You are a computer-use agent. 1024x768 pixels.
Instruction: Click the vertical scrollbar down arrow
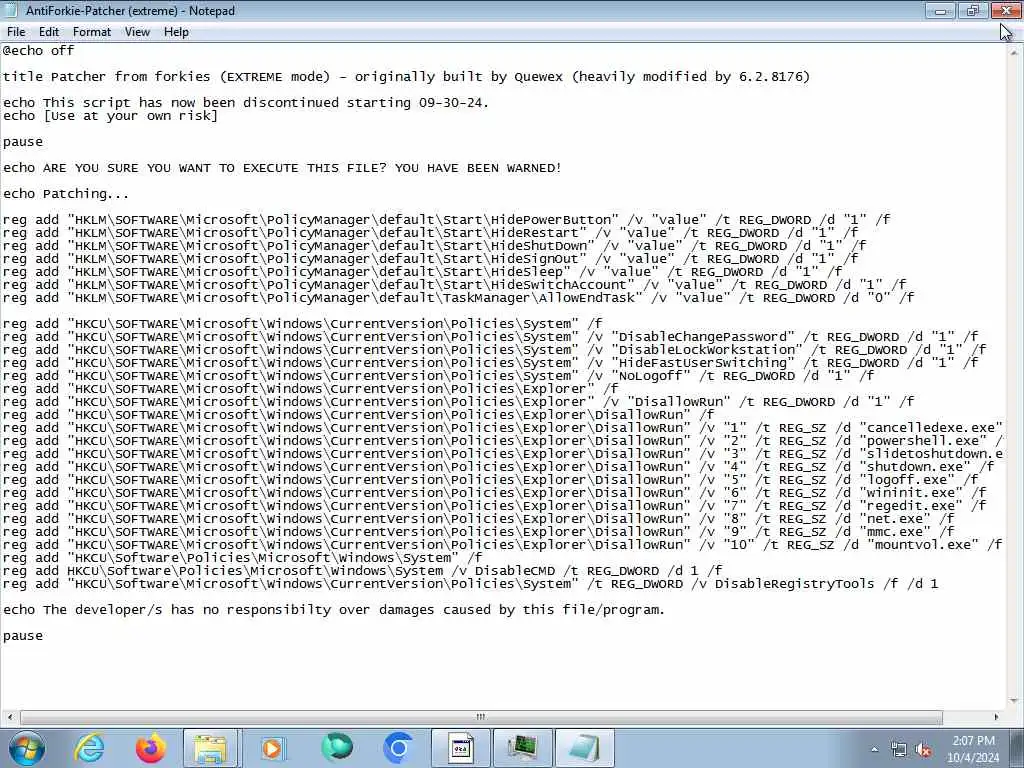[1014, 702]
